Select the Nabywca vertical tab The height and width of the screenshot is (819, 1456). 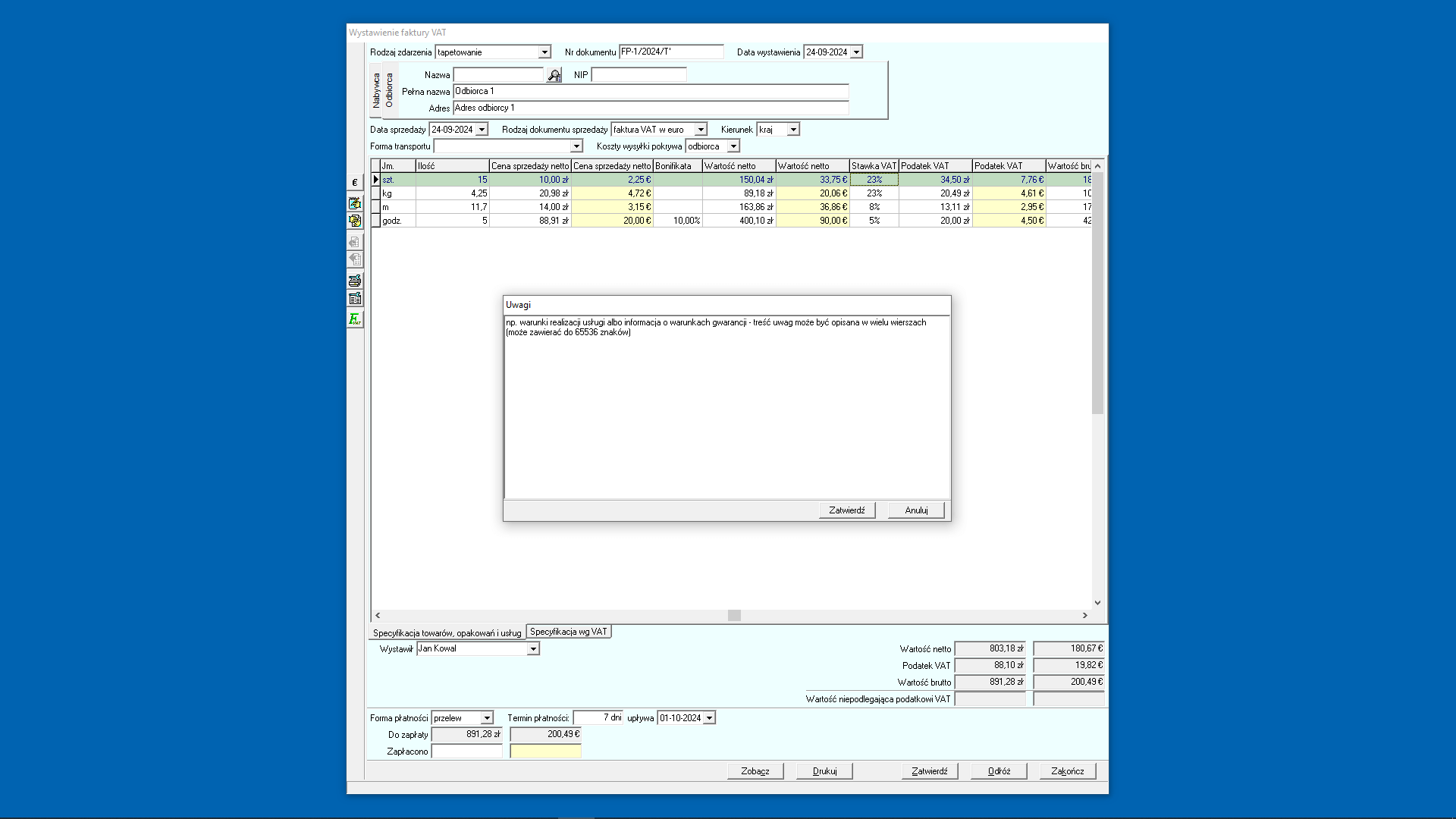click(x=376, y=90)
